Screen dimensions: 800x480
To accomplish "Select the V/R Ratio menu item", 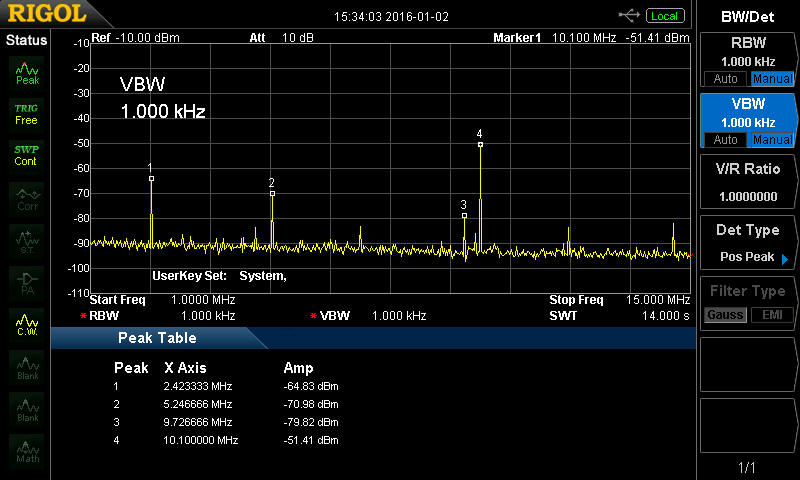I will pyautogui.click(x=748, y=182).
